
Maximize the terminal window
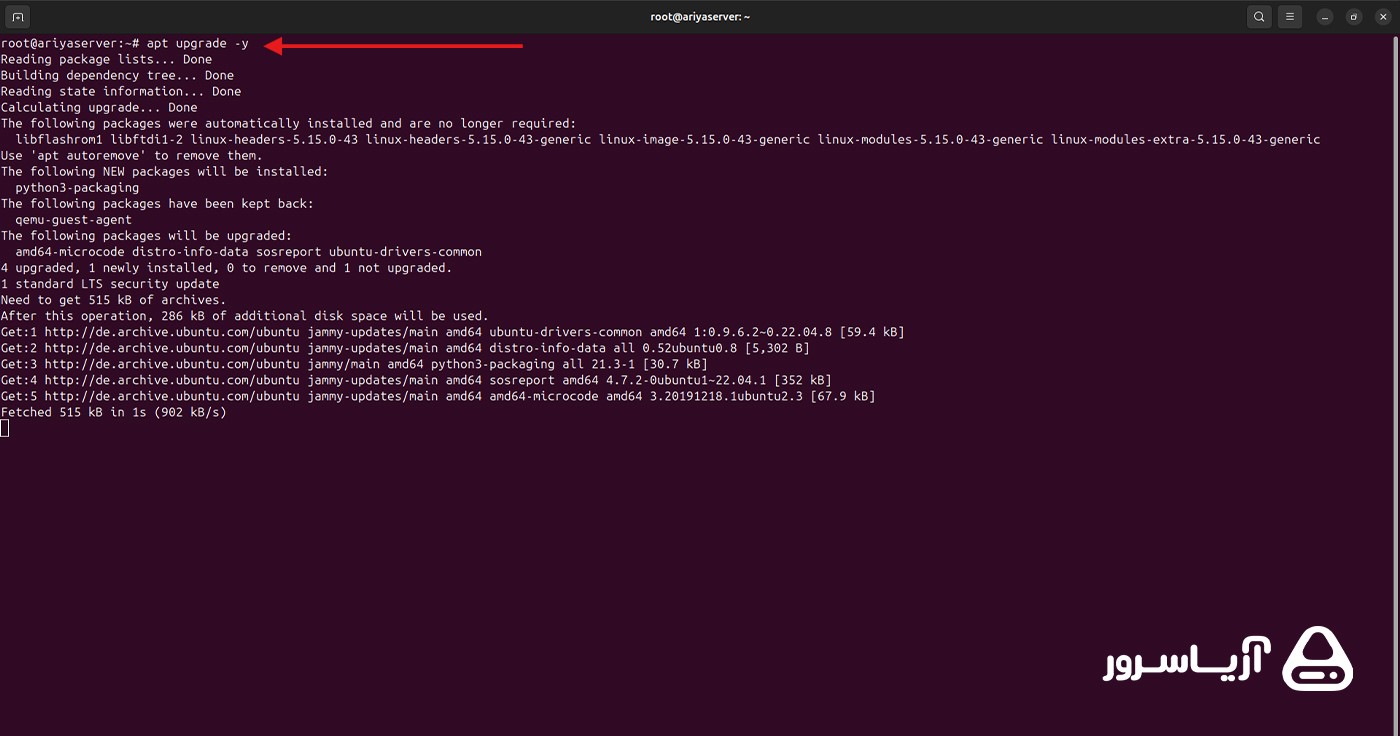click(x=1353, y=17)
